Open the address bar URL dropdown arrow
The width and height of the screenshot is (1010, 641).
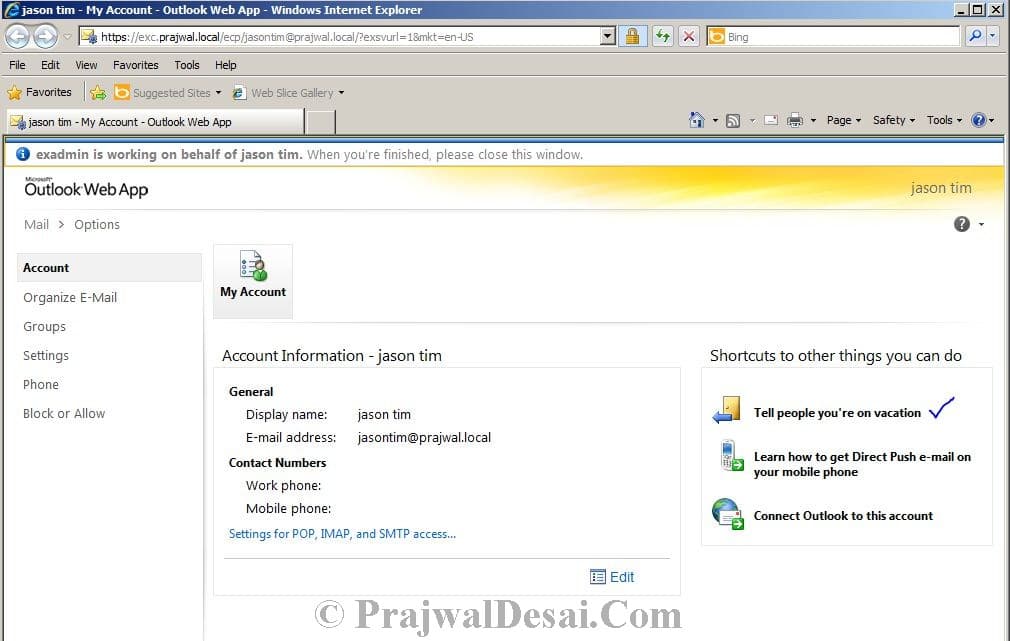click(x=607, y=36)
